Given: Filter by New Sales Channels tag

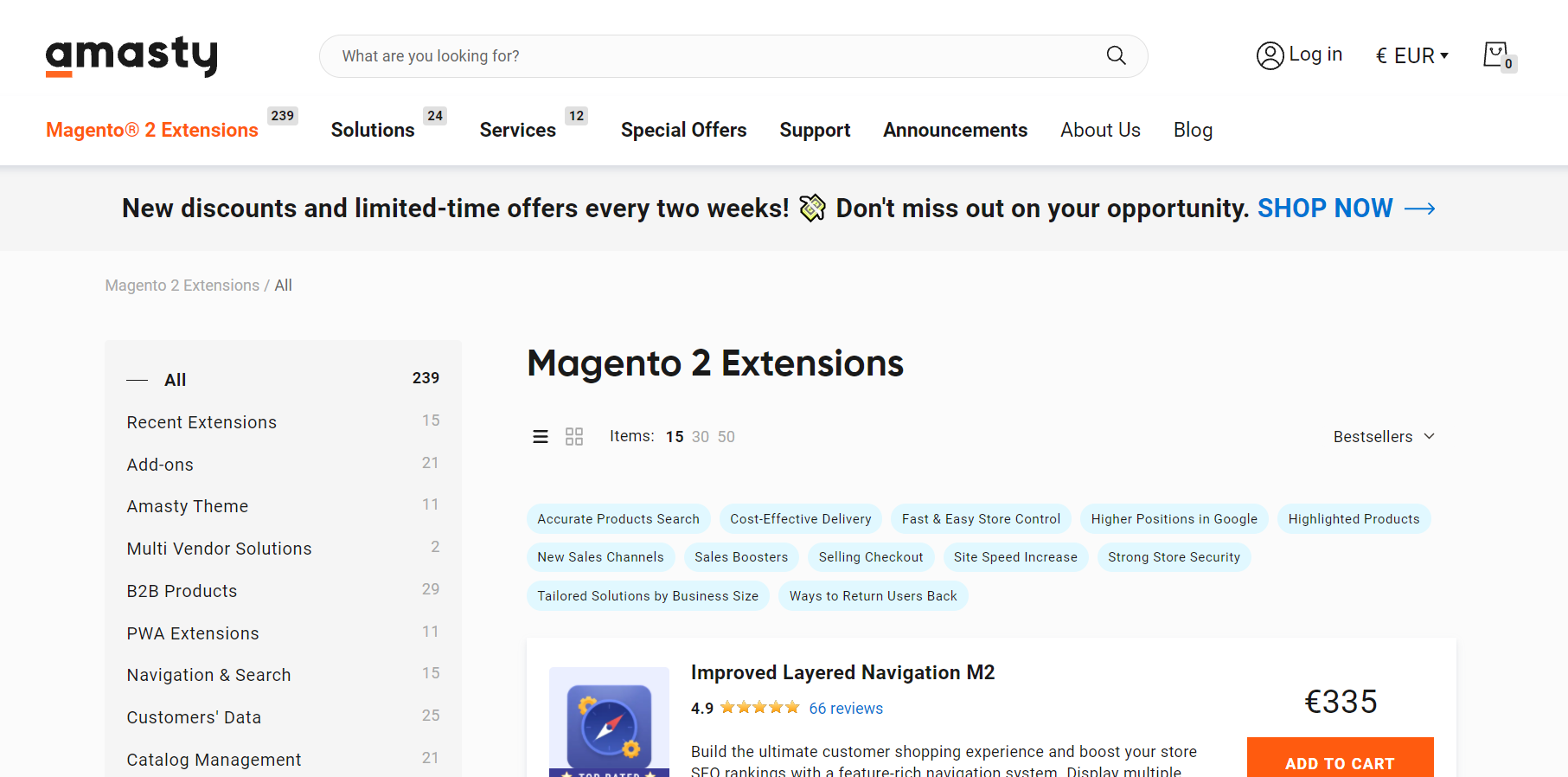Looking at the screenshot, I should [600, 557].
